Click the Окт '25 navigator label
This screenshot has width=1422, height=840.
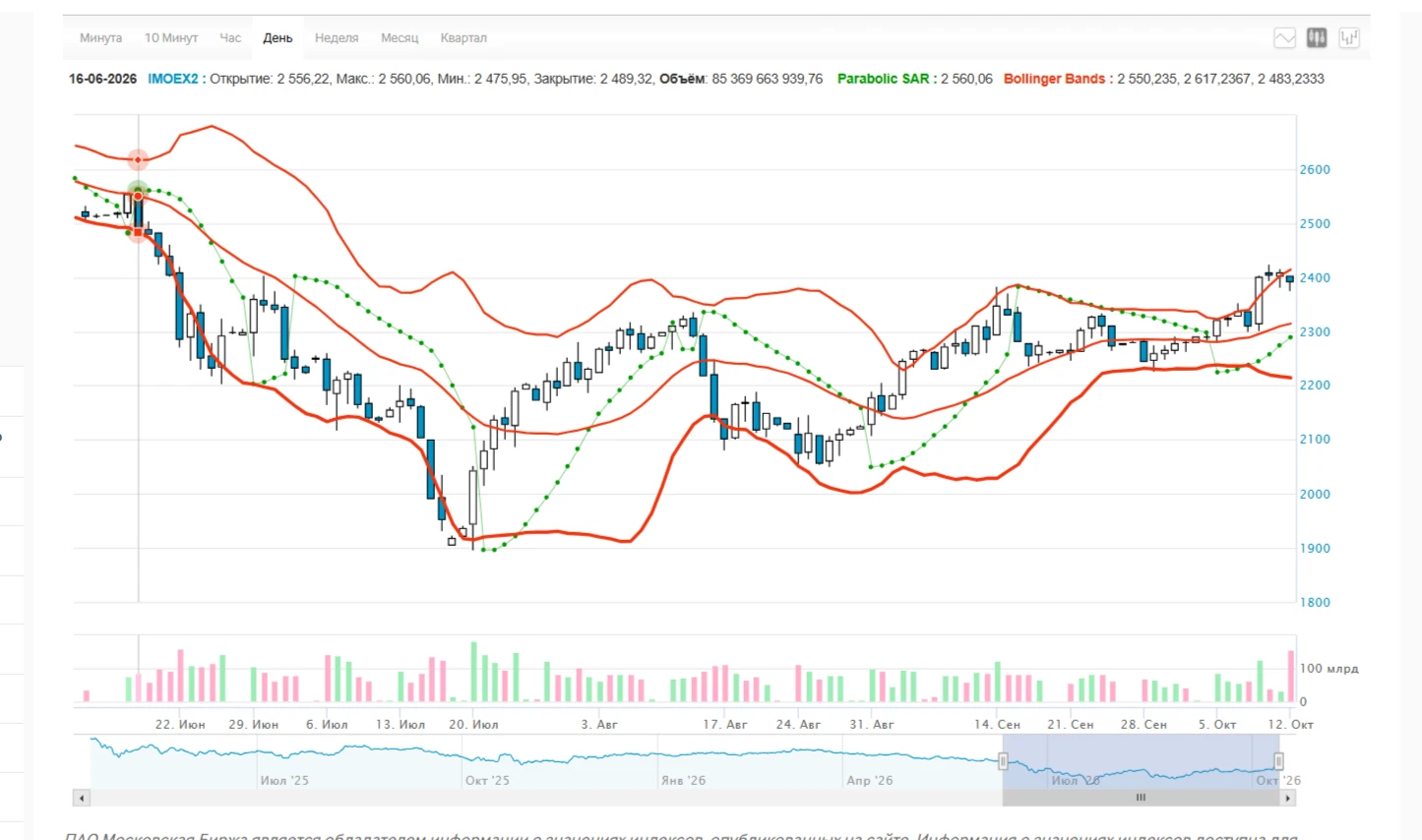[x=487, y=780]
